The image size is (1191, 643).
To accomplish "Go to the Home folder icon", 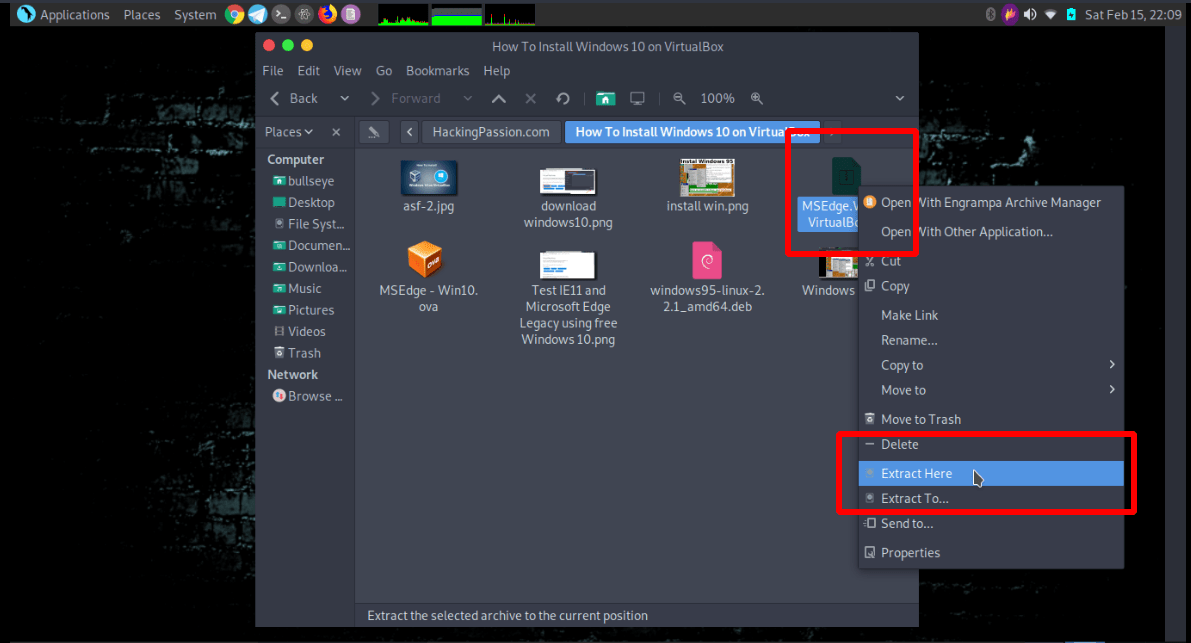I will (x=605, y=99).
